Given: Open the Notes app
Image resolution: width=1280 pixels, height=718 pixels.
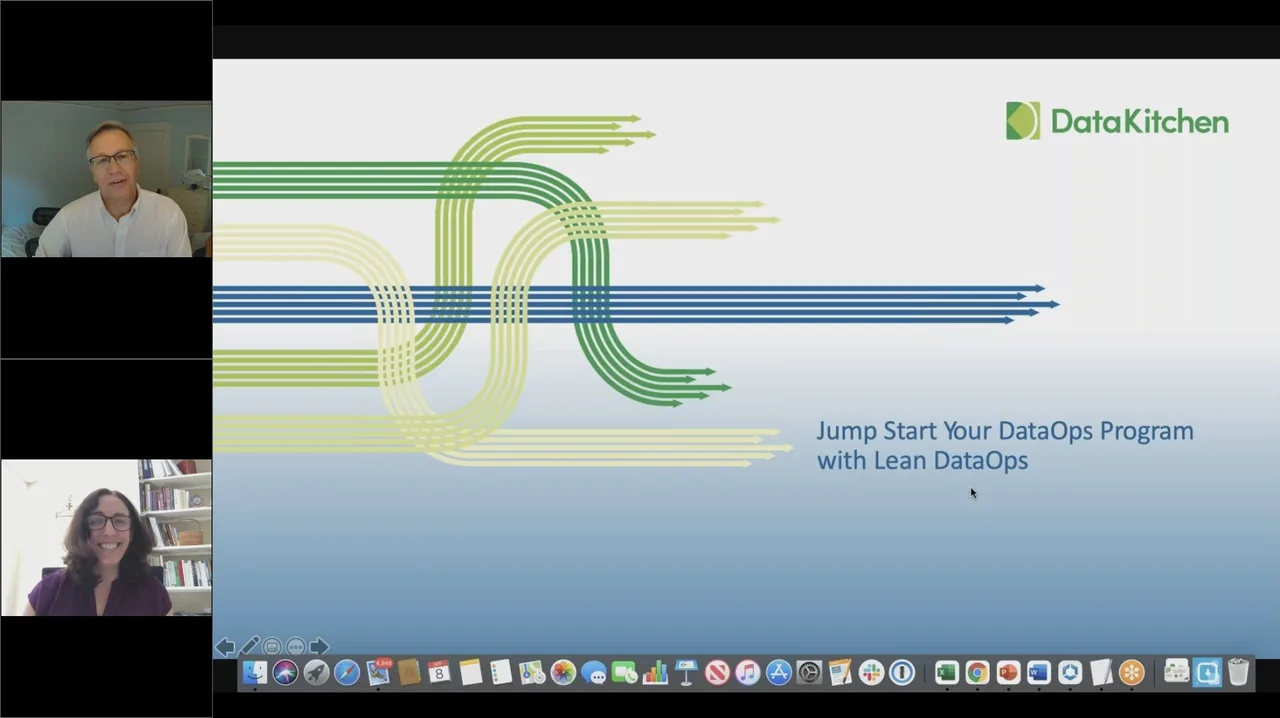Looking at the screenshot, I should 470,673.
